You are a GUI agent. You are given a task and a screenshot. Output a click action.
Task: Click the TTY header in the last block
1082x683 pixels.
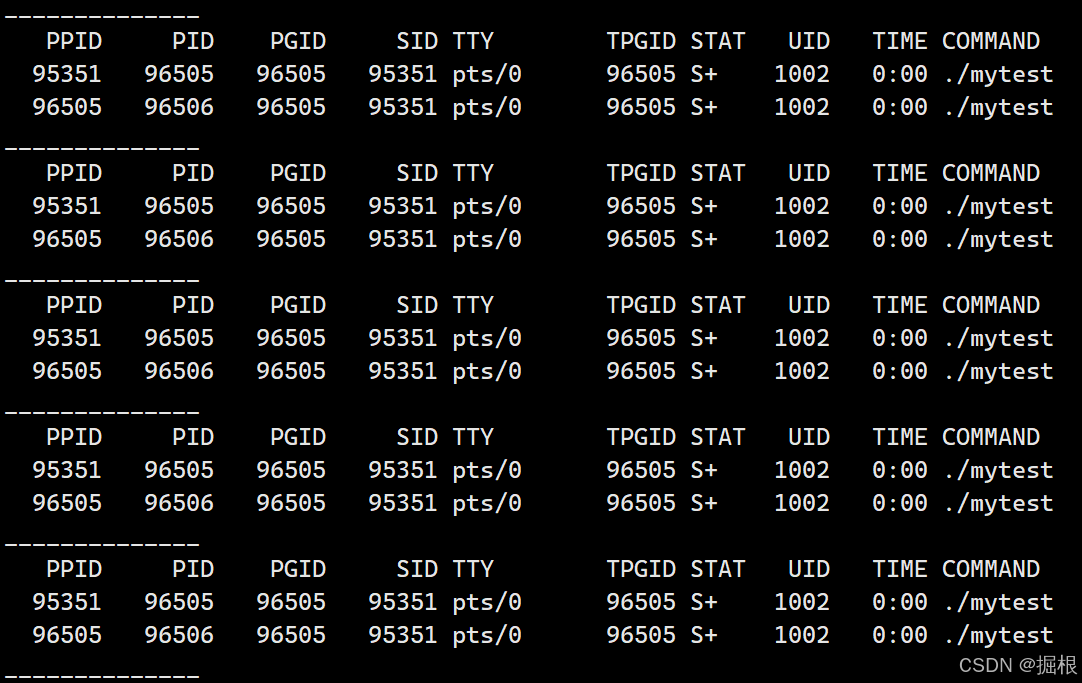[473, 568]
